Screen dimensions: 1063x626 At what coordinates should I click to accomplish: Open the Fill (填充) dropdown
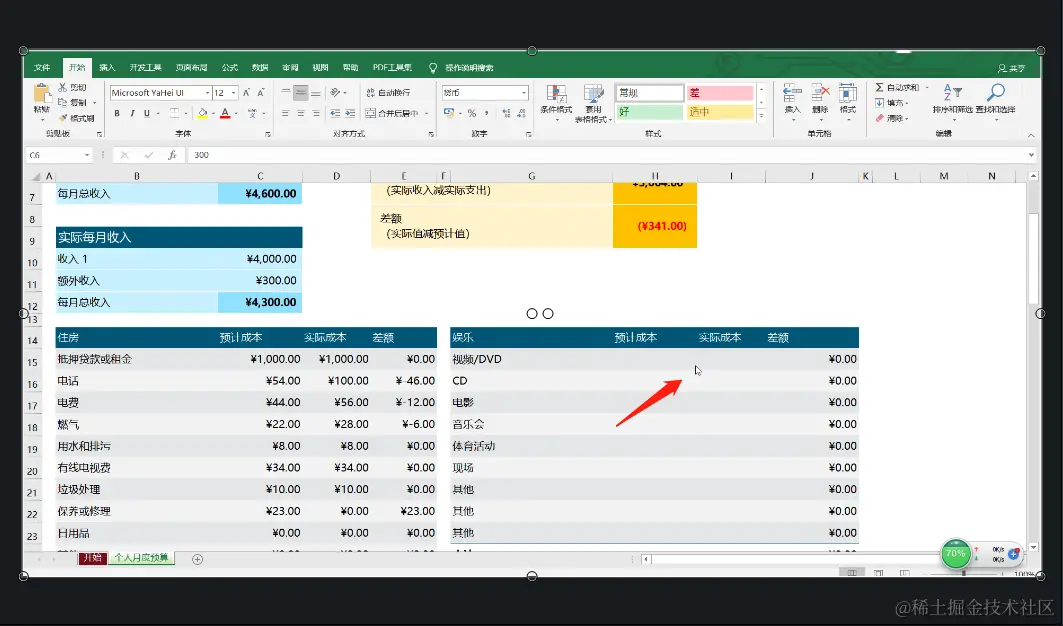click(x=892, y=103)
